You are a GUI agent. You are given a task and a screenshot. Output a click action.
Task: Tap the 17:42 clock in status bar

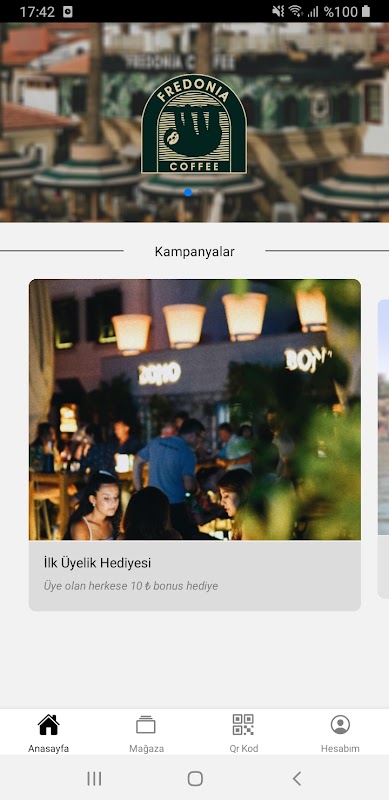(x=37, y=12)
